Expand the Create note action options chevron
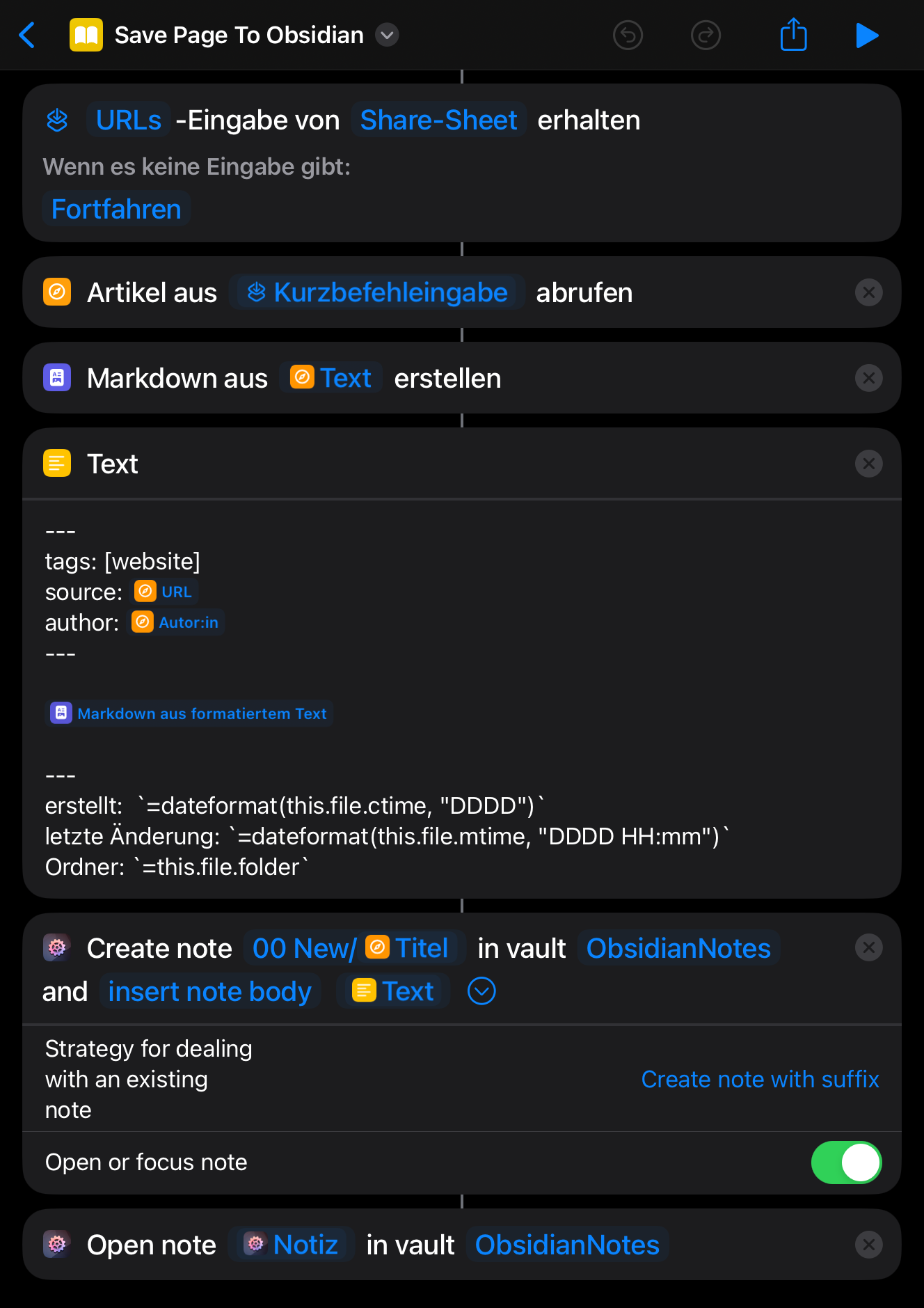The width and height of the screenshot is (924, 1308). point(481,991)
